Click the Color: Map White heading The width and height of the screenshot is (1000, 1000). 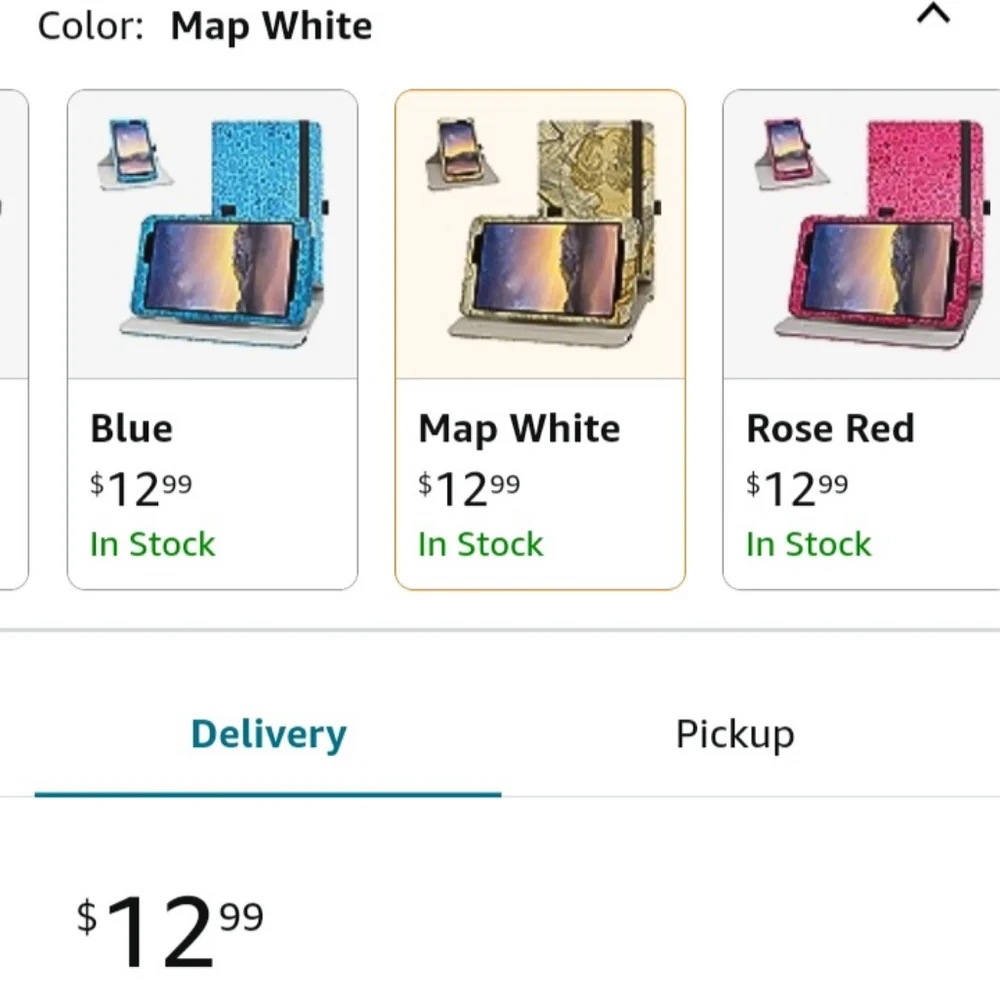point(205,27)
